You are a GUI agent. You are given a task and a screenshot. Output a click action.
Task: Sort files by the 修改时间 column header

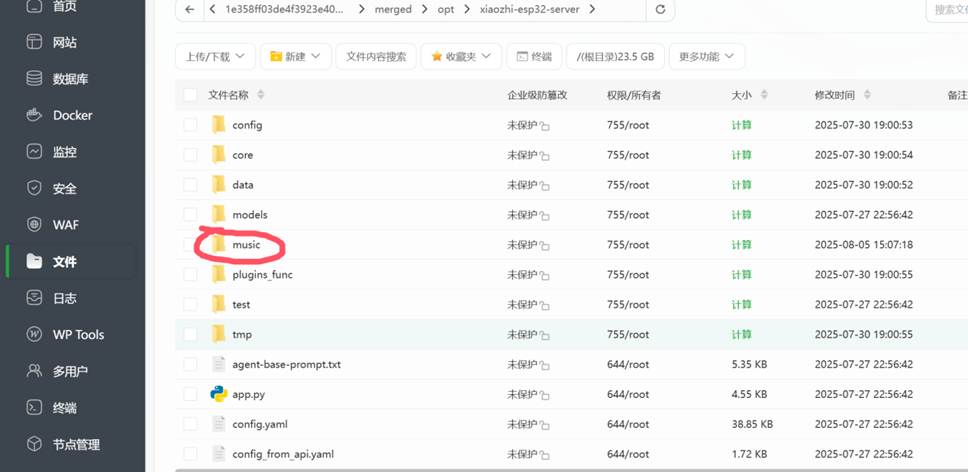pos(835,95)
